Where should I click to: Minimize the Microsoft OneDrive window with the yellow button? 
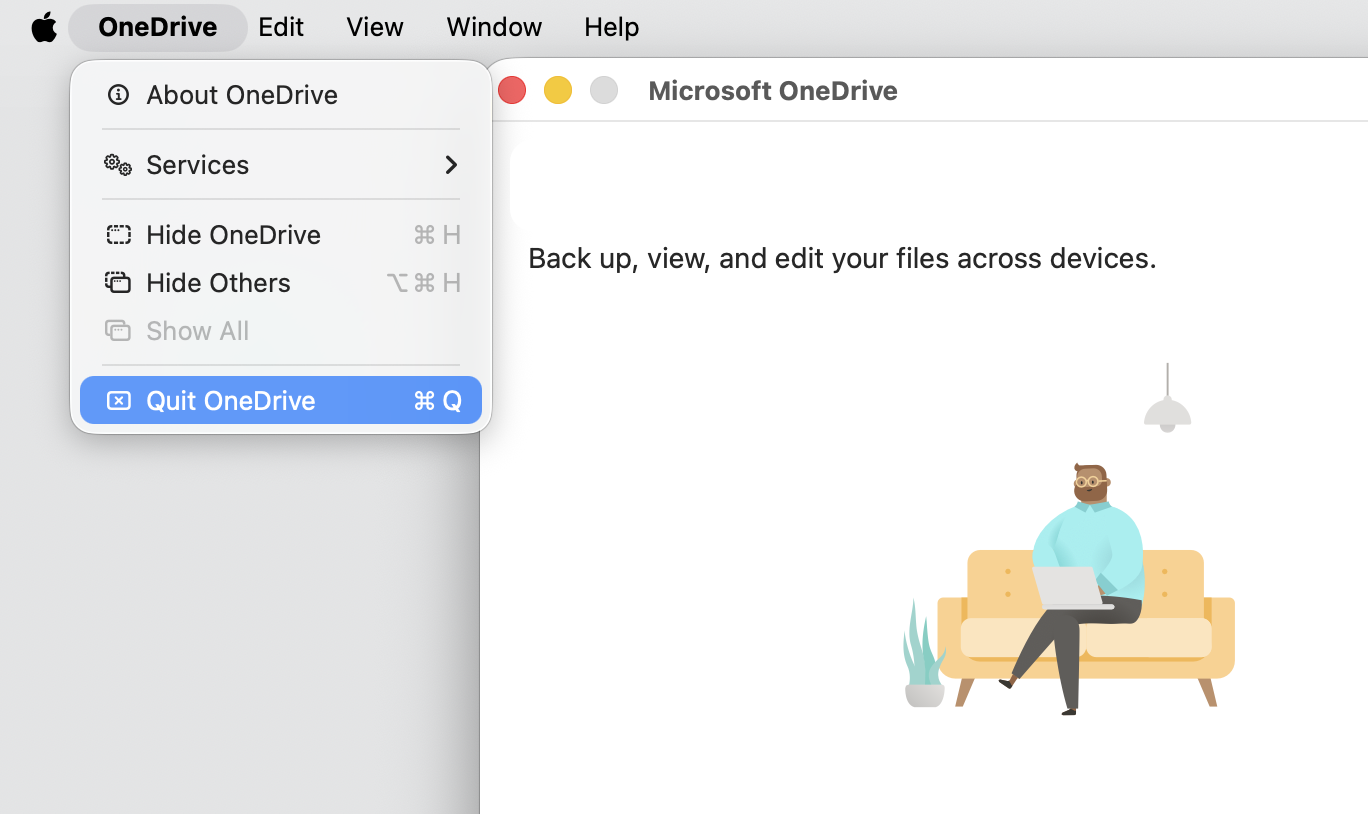pyautogui.click(x=558, y=90)
